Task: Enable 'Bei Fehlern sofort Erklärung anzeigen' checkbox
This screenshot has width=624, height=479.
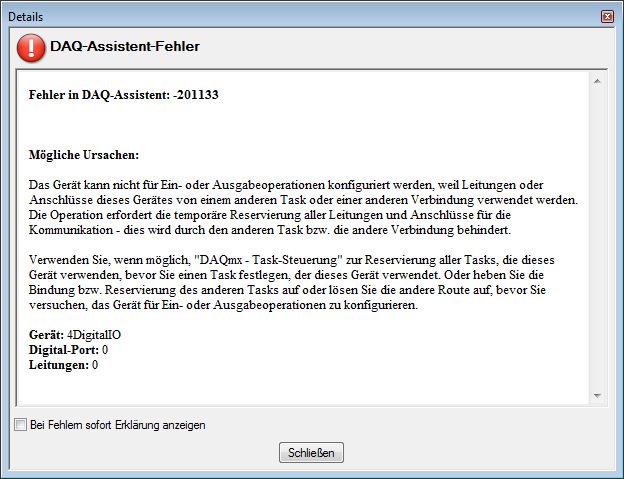Action: coord(20,424)
